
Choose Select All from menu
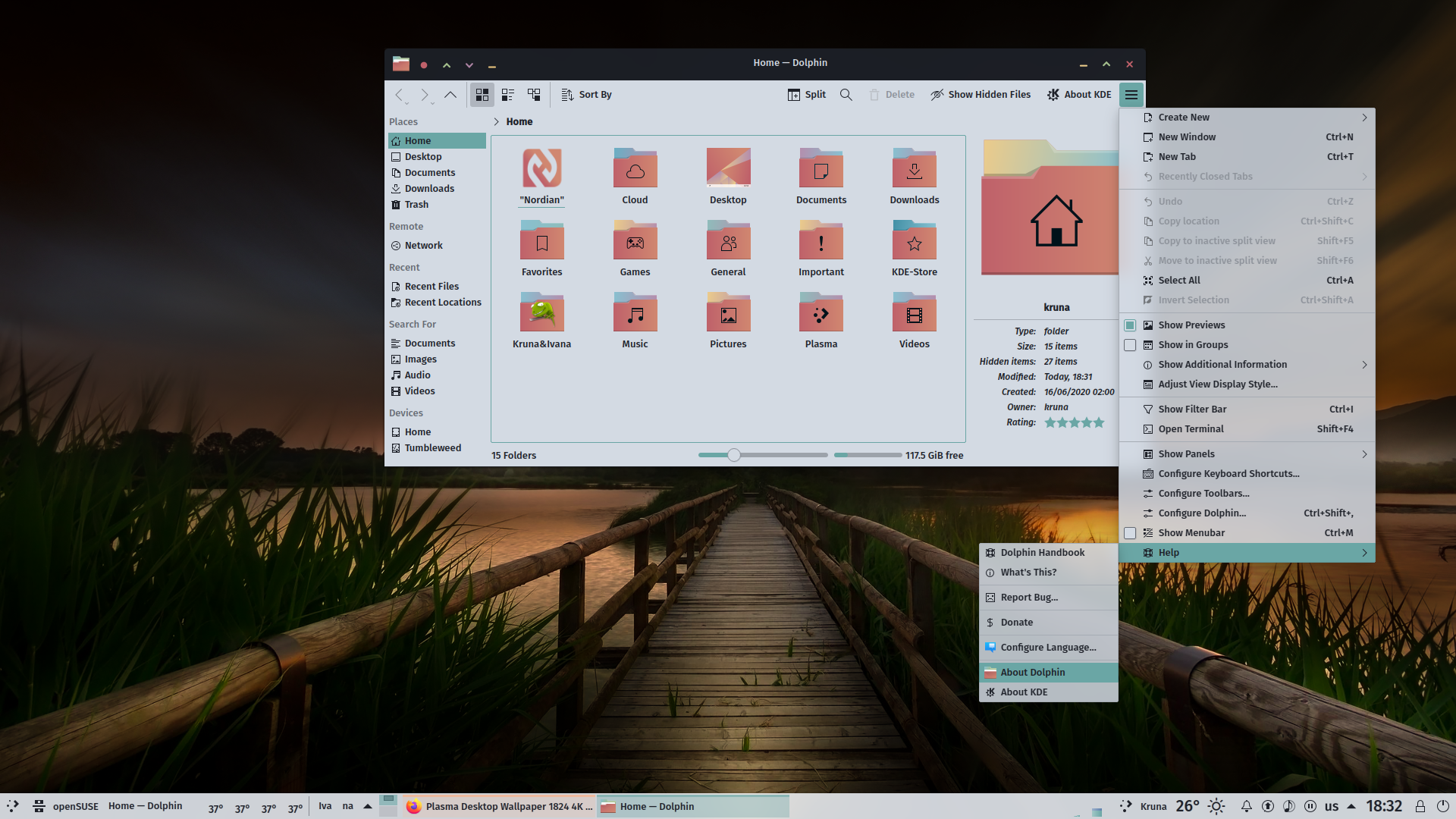pos(1247,281)
